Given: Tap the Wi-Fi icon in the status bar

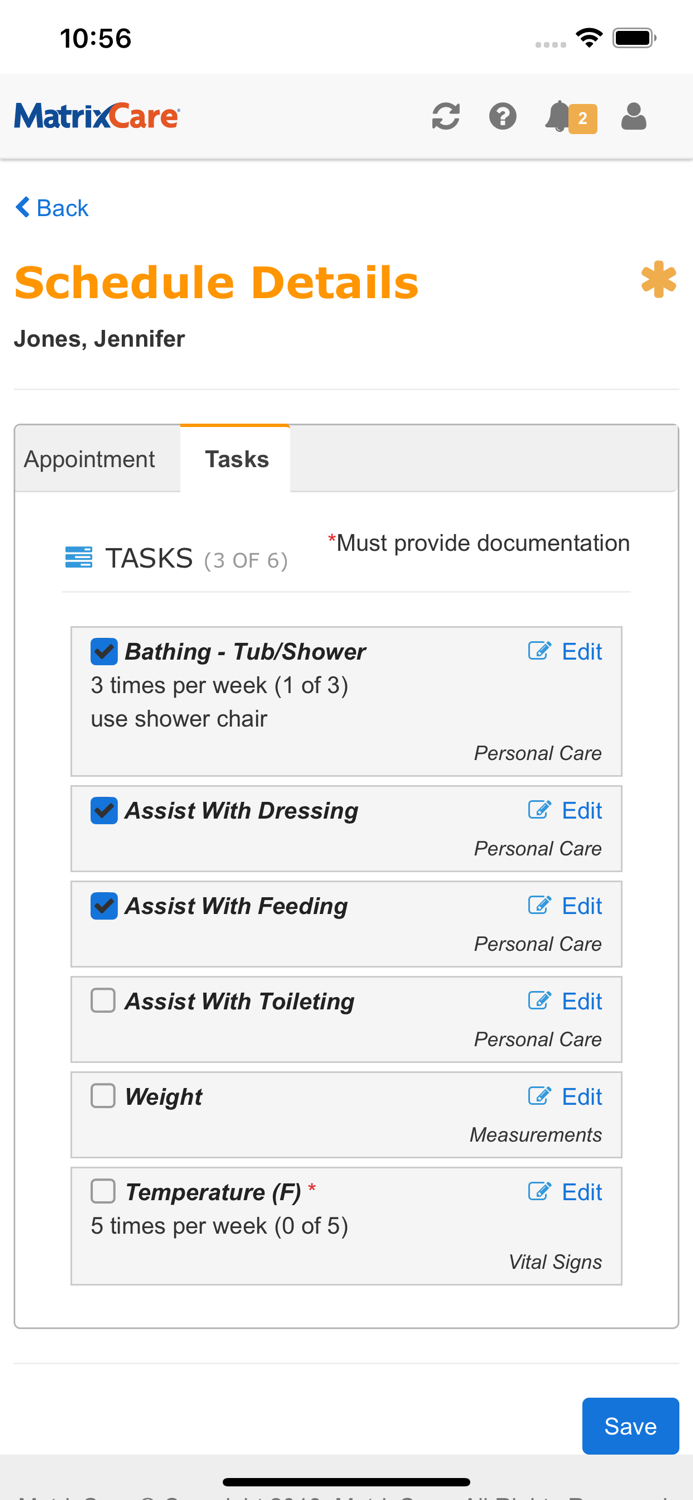Looking at the screenshot, I should [589, 36].
